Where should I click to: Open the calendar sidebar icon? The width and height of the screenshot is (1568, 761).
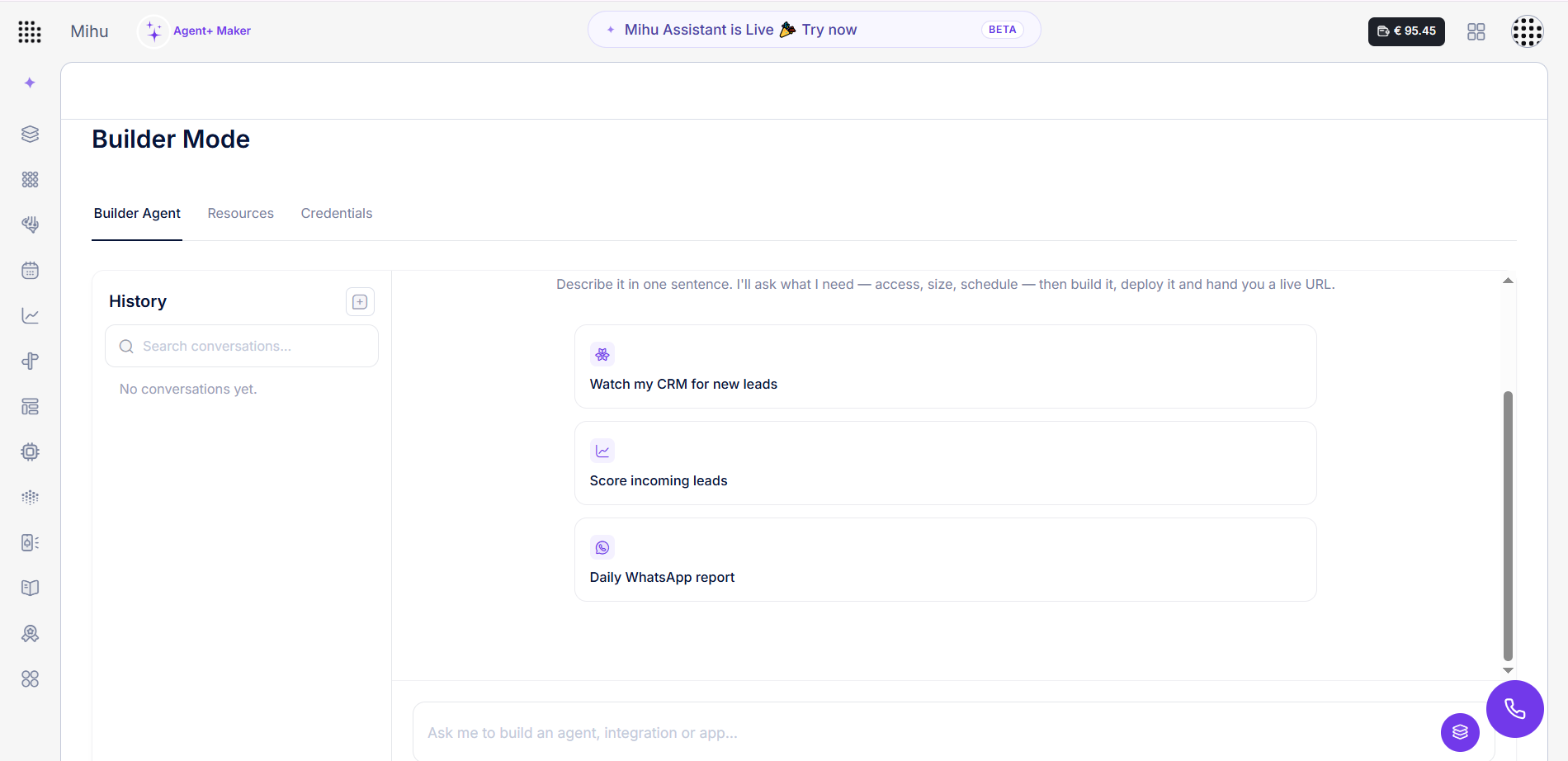click(30, 270)
